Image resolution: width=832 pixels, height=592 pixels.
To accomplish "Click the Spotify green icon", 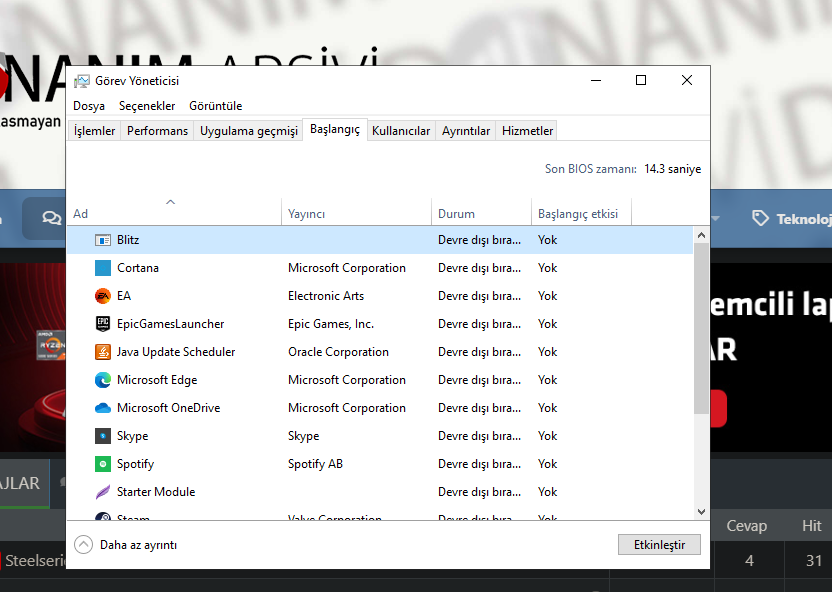I will point(102,464).
